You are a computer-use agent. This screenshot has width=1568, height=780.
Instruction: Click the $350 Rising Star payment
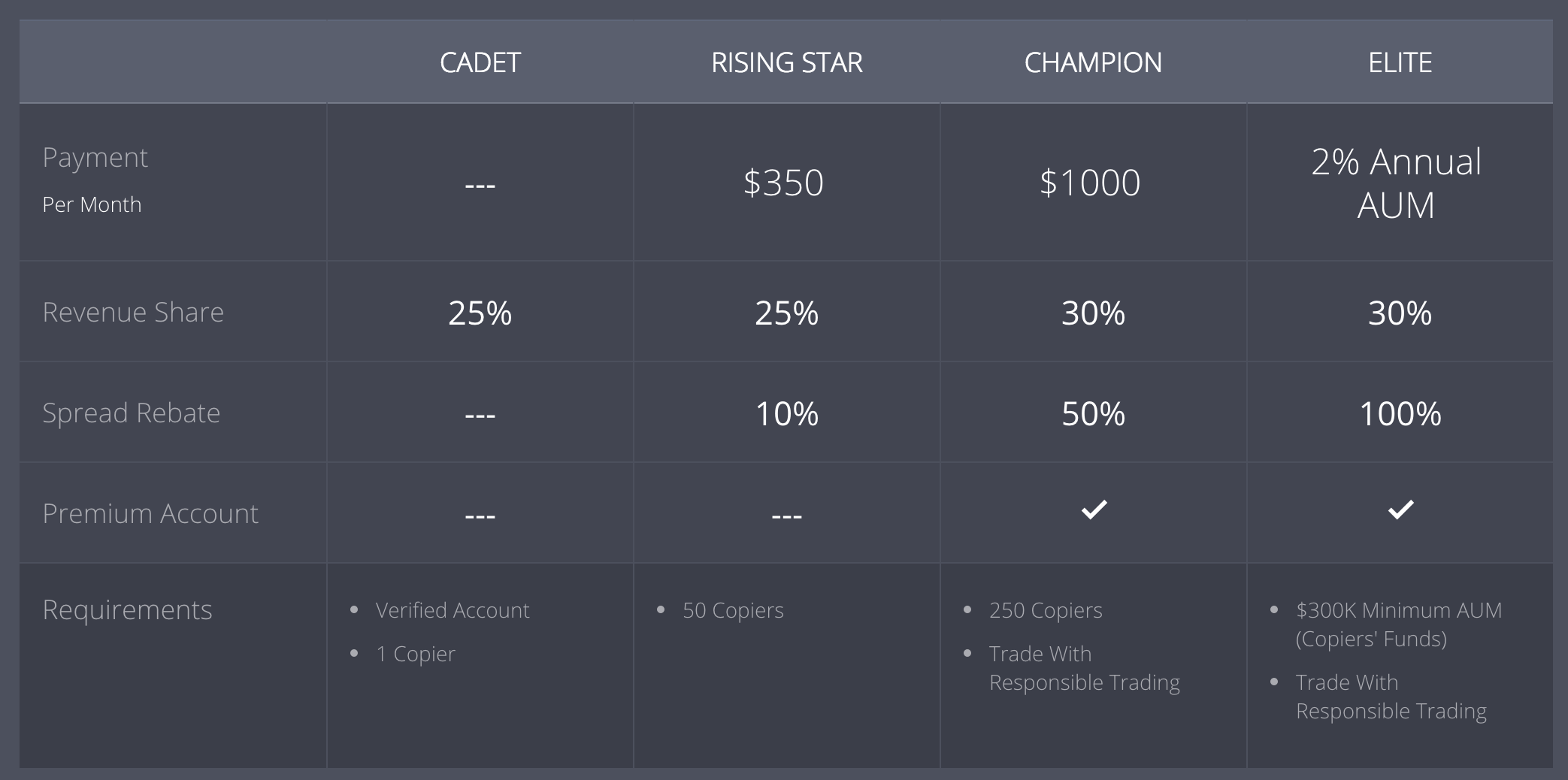(783, 183)
